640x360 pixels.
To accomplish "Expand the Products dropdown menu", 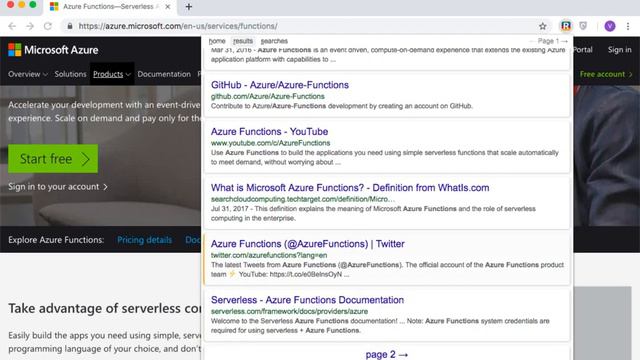I will pyautogui.click(x=111, y=74).
